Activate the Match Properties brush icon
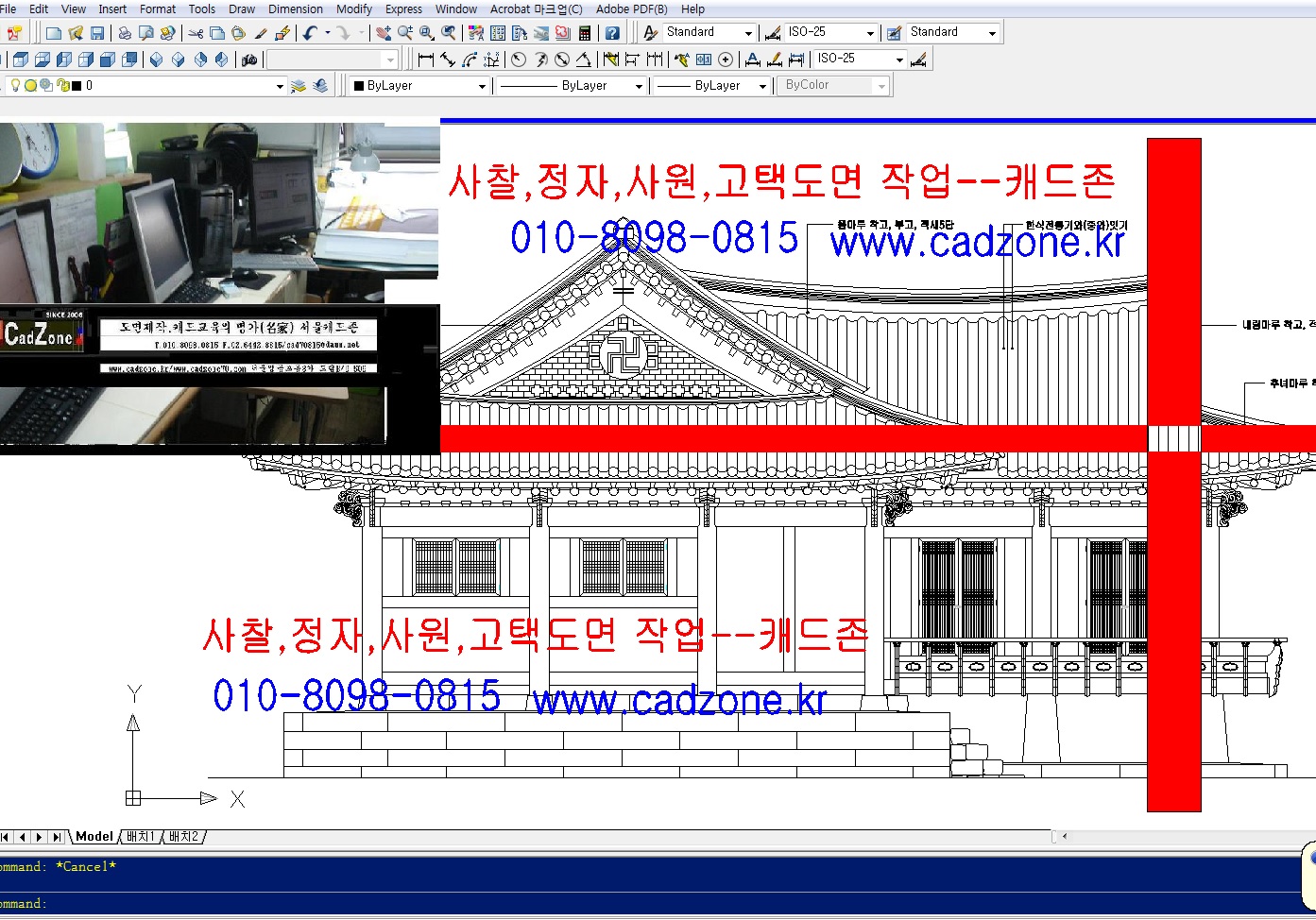The width and height of the screenshot is (1316, 920). (x=260, y=33)
